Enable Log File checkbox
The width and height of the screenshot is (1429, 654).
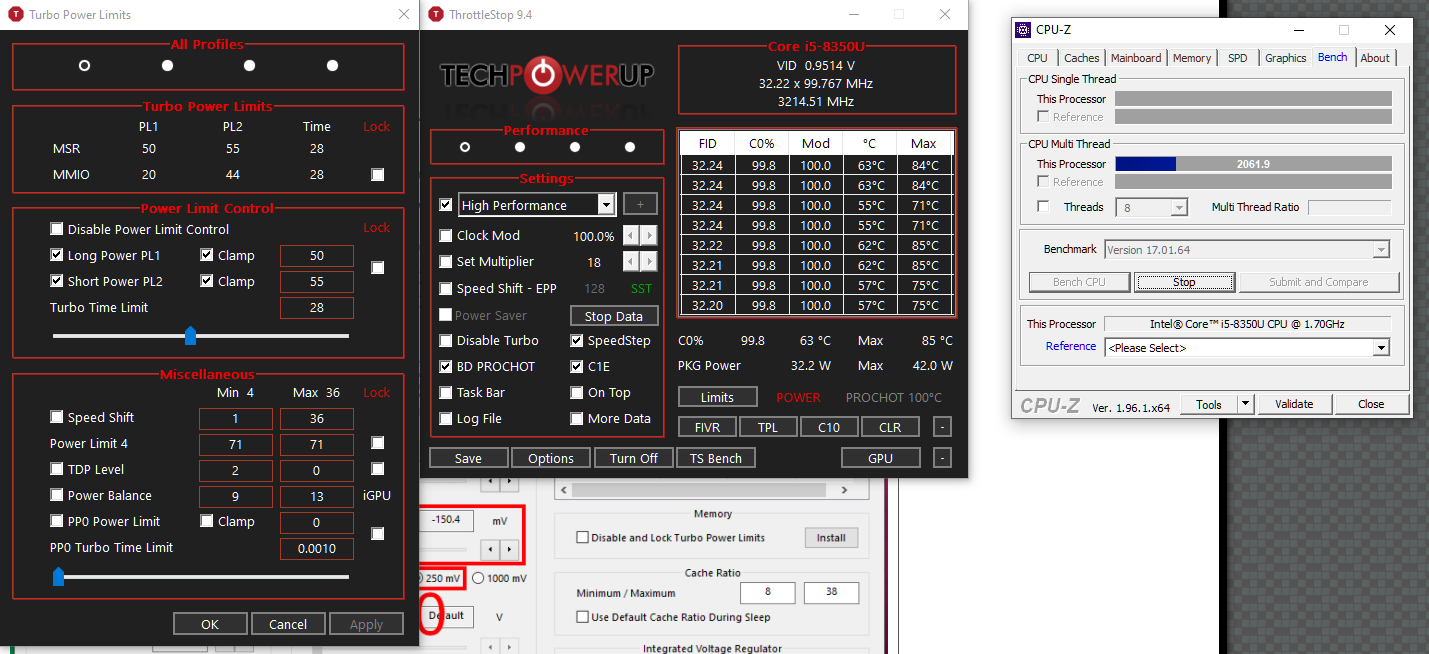pos(446,418)
